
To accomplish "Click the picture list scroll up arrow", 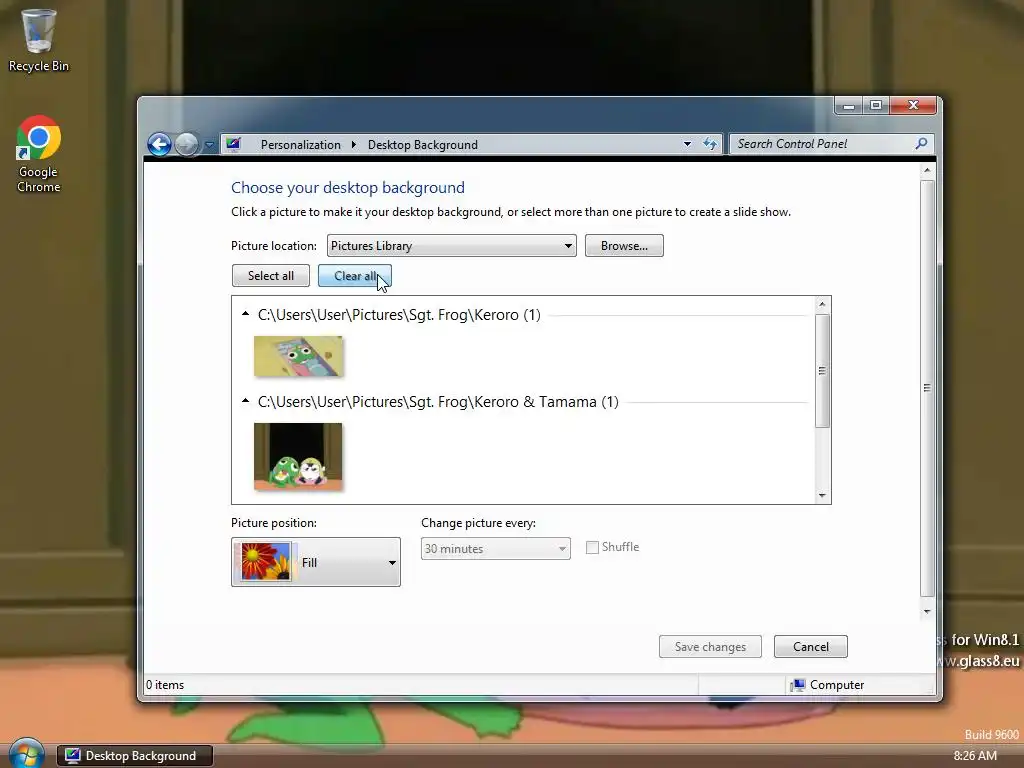I will click(x=822, y=304).
